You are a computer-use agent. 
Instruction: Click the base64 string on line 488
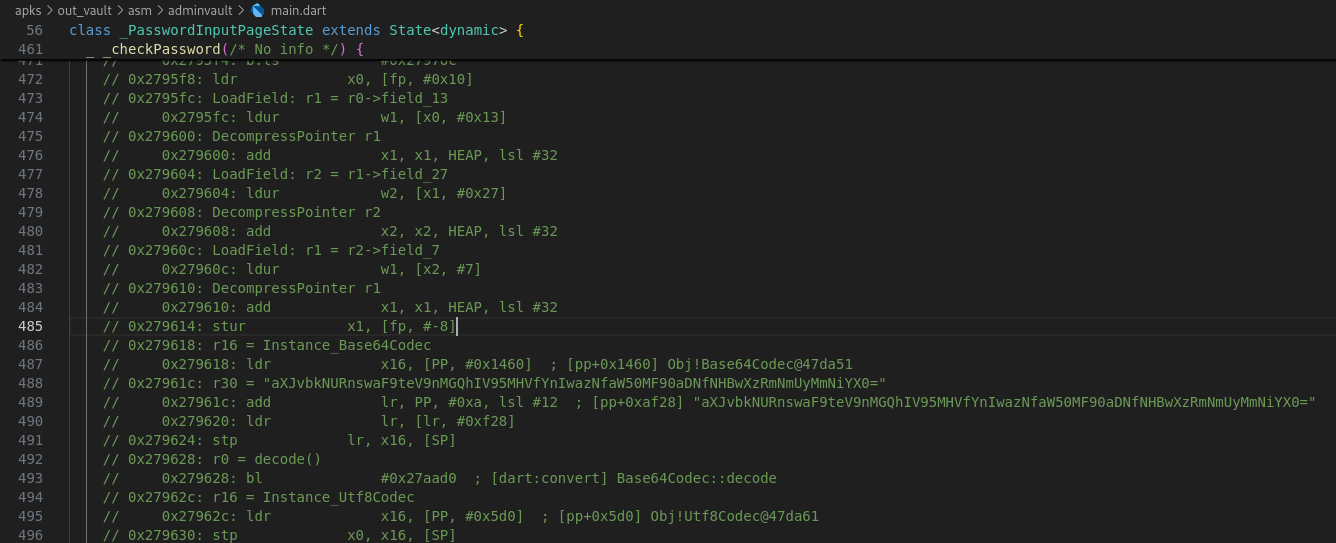(575, 383)
